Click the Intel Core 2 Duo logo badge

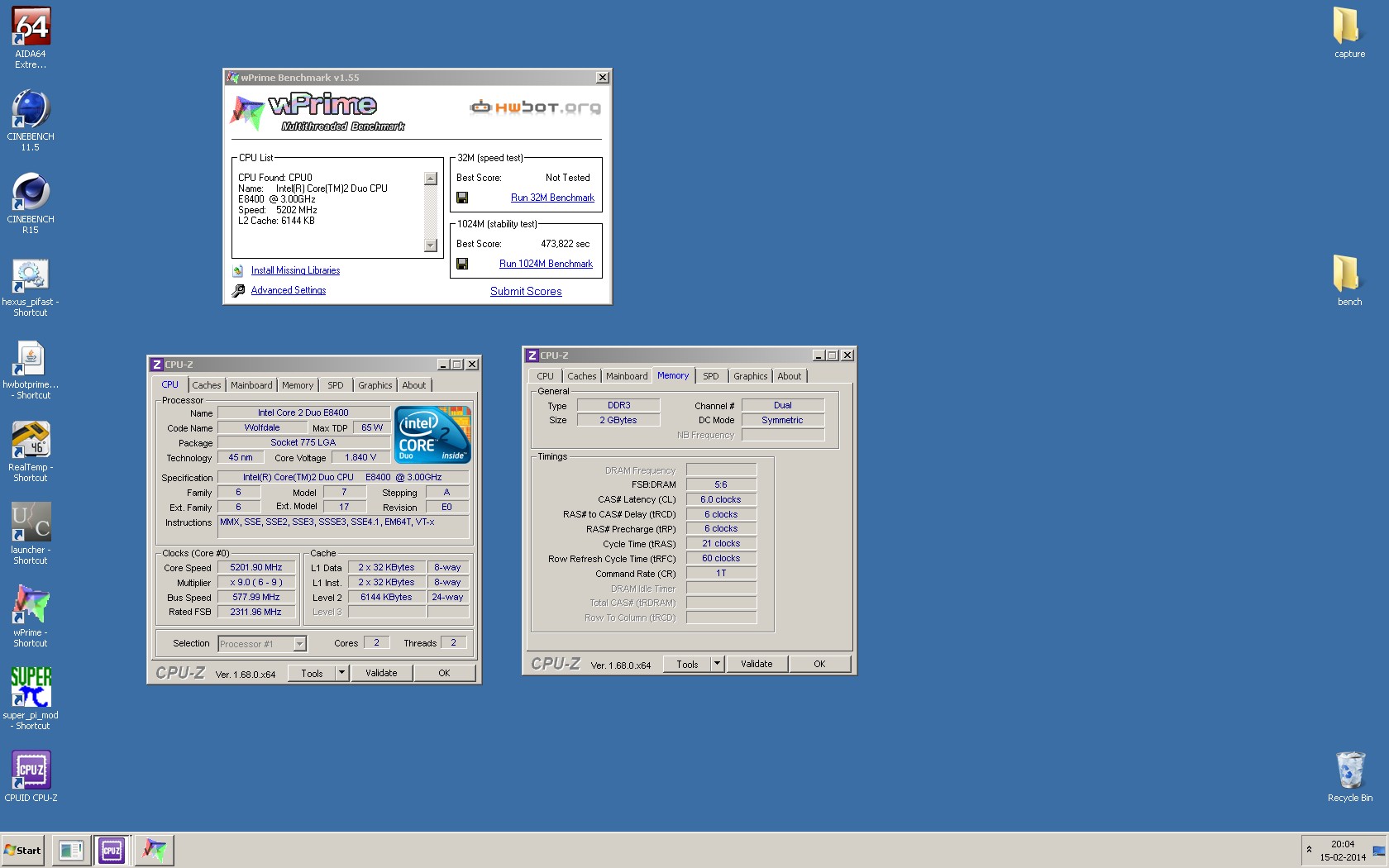(x=432, y=434)
